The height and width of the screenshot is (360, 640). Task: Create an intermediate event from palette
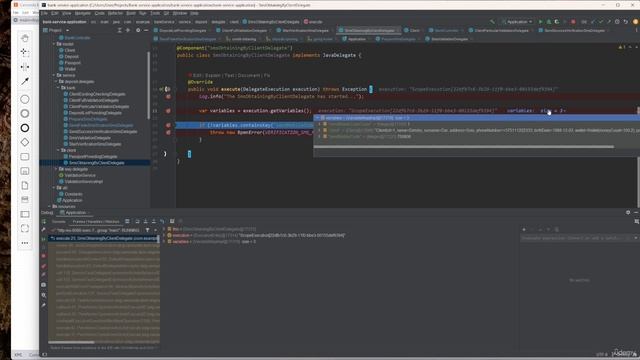point(25,113)
